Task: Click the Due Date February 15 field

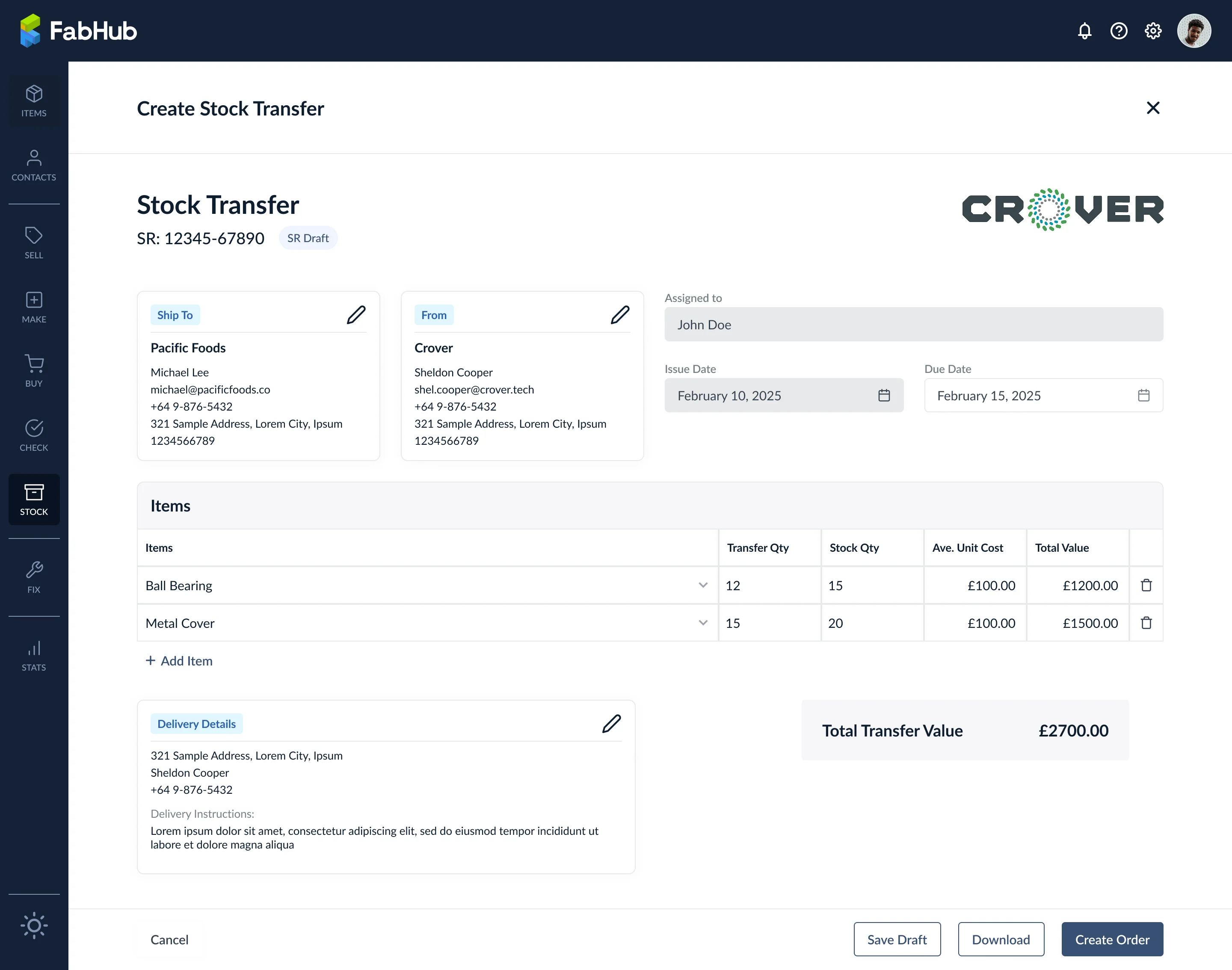Action: pyautogui.click(x=1043, y=395)
